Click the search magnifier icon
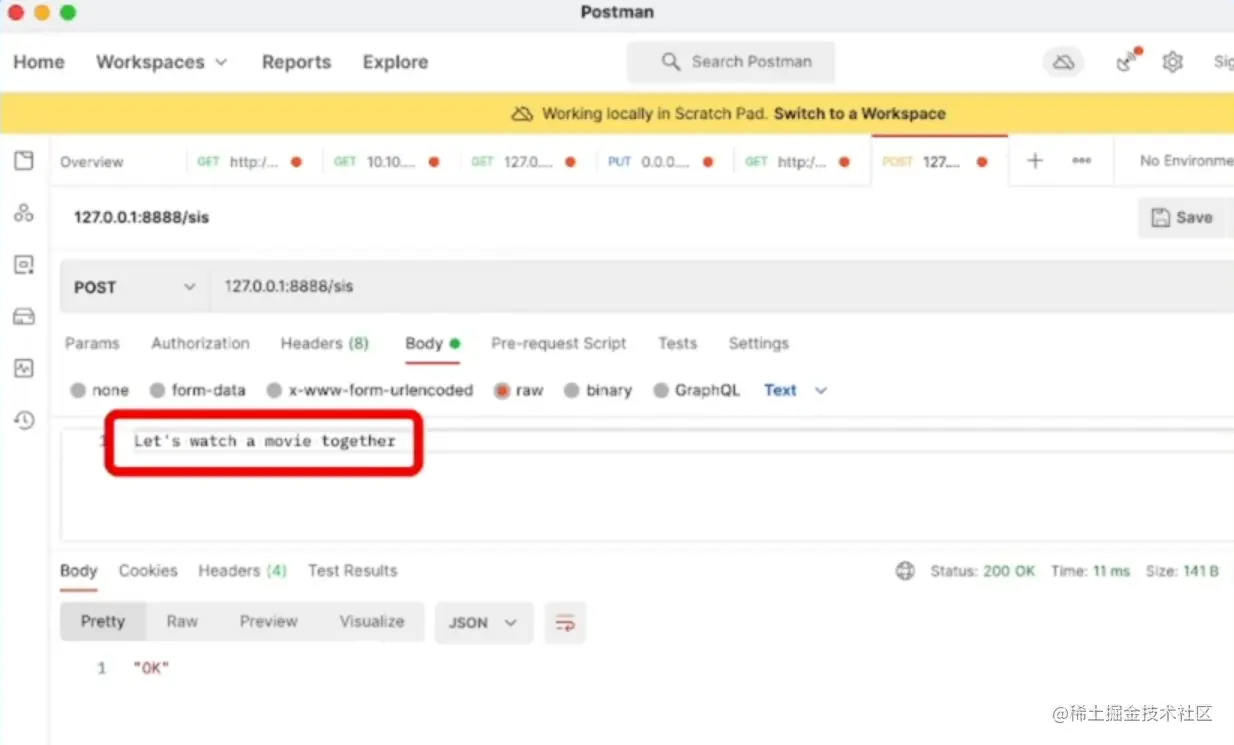 pyautogui.click(x=671, y=62)
